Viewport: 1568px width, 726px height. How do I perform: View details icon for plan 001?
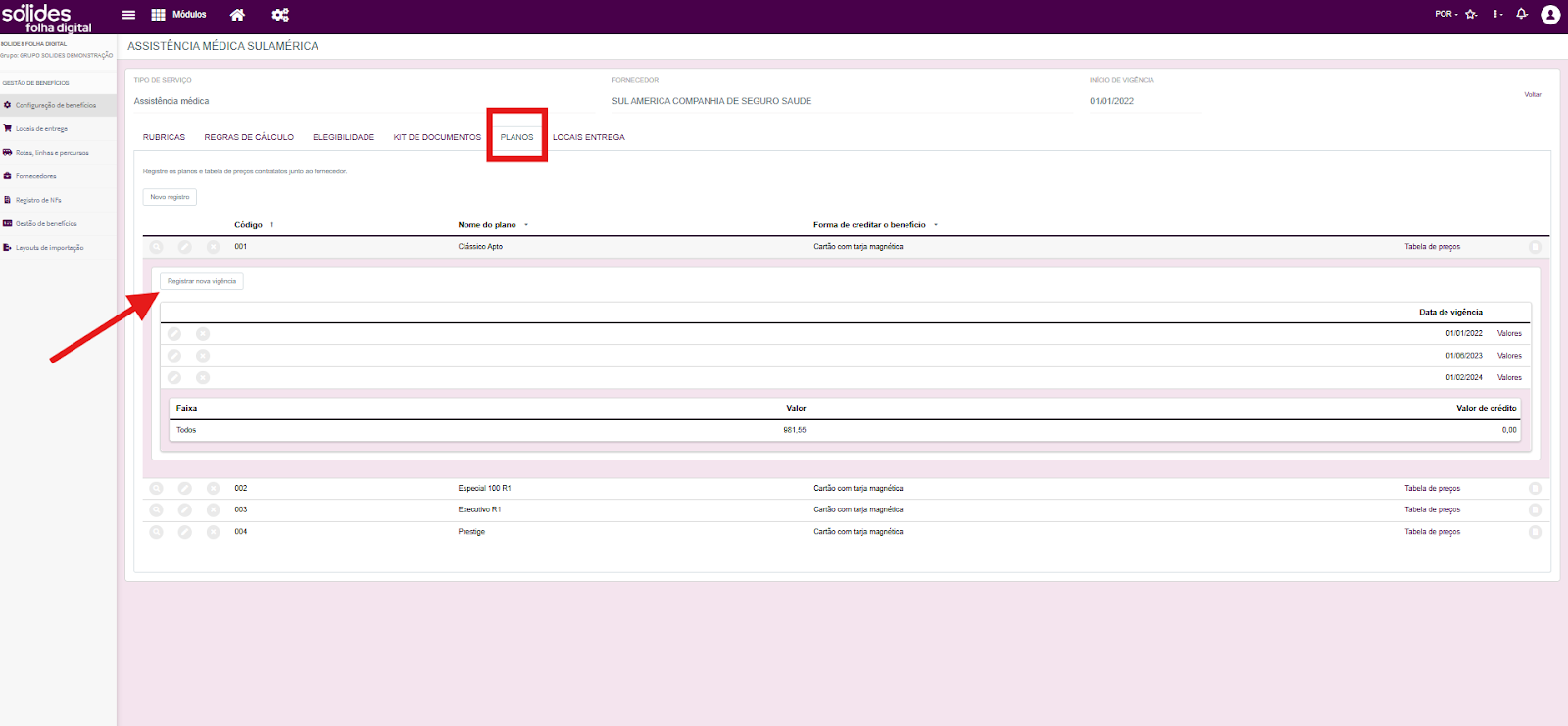coord(156,247)
